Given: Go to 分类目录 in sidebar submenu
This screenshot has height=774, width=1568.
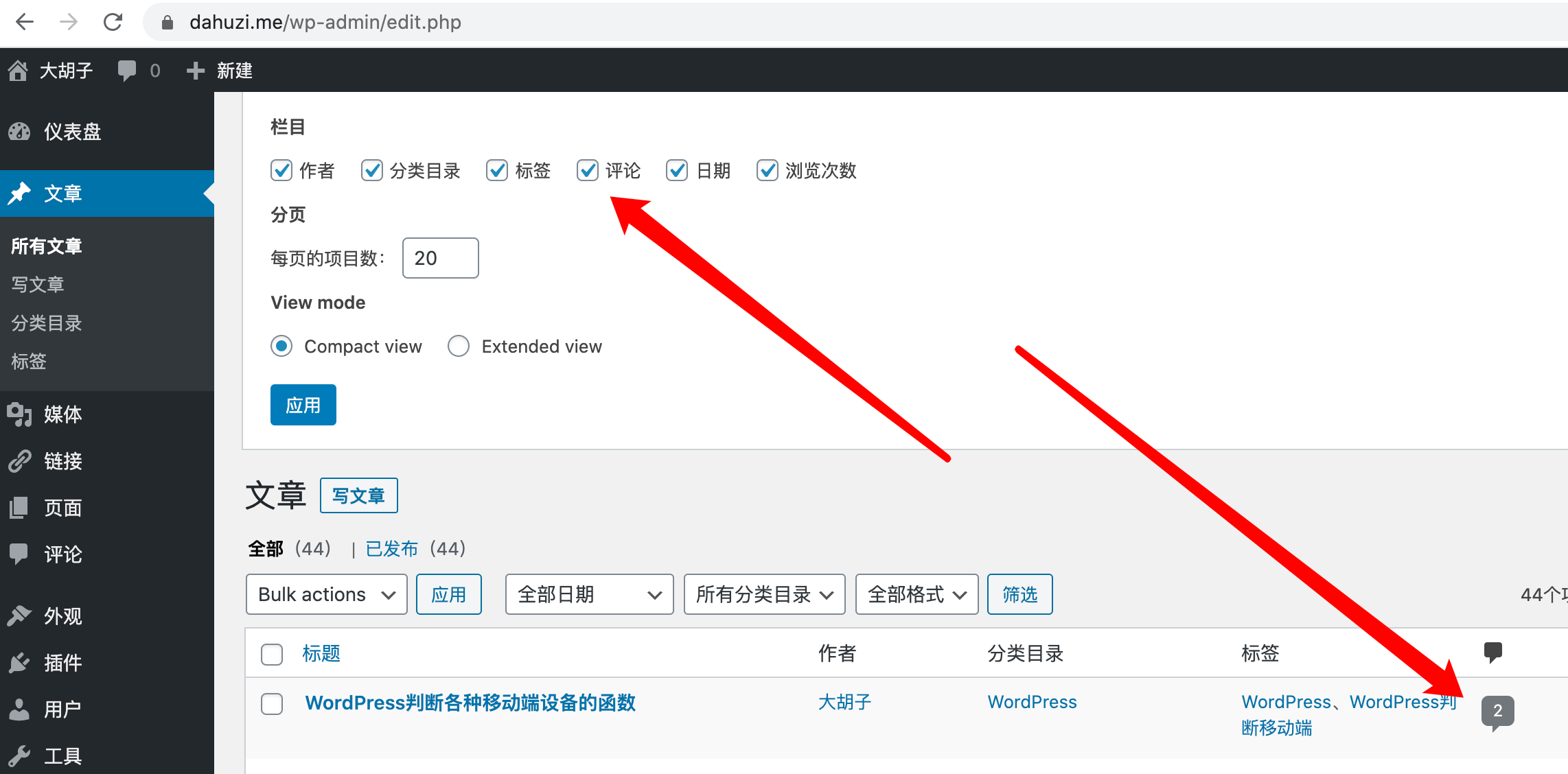Looking at the screenshot, I should coord(47,322).
